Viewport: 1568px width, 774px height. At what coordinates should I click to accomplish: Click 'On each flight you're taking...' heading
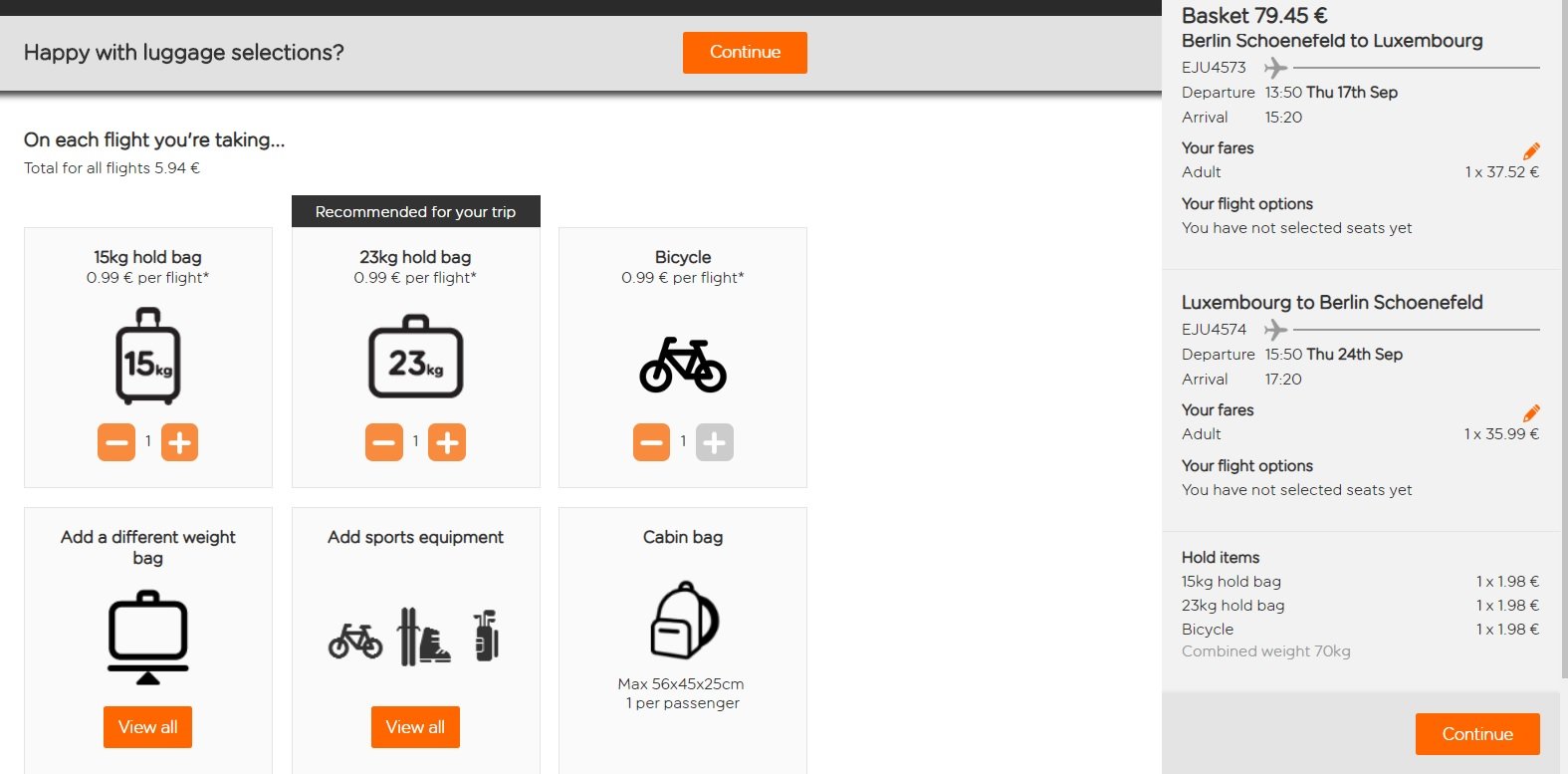[x=154, y=140]
